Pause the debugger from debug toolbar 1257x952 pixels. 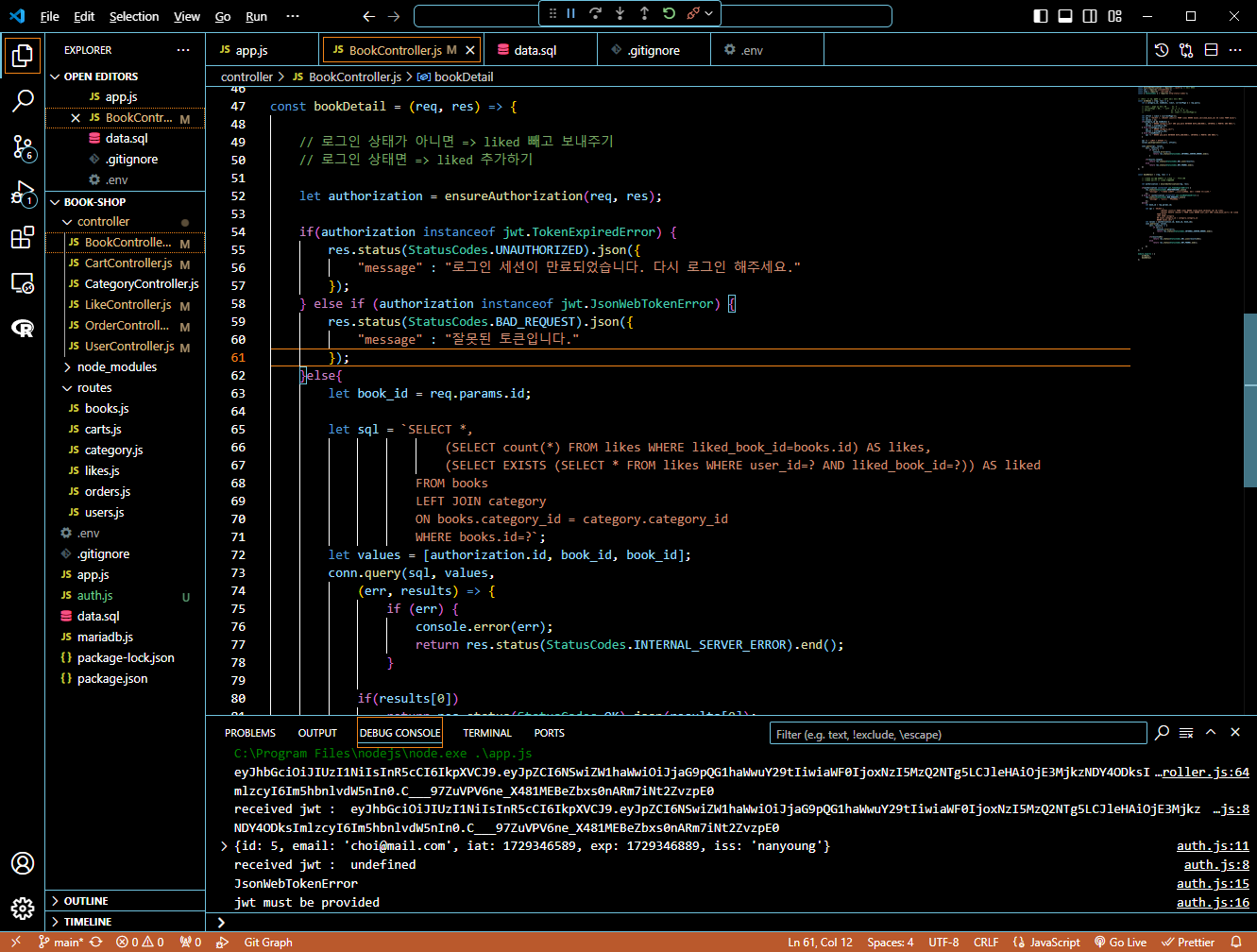coord(571,13)
